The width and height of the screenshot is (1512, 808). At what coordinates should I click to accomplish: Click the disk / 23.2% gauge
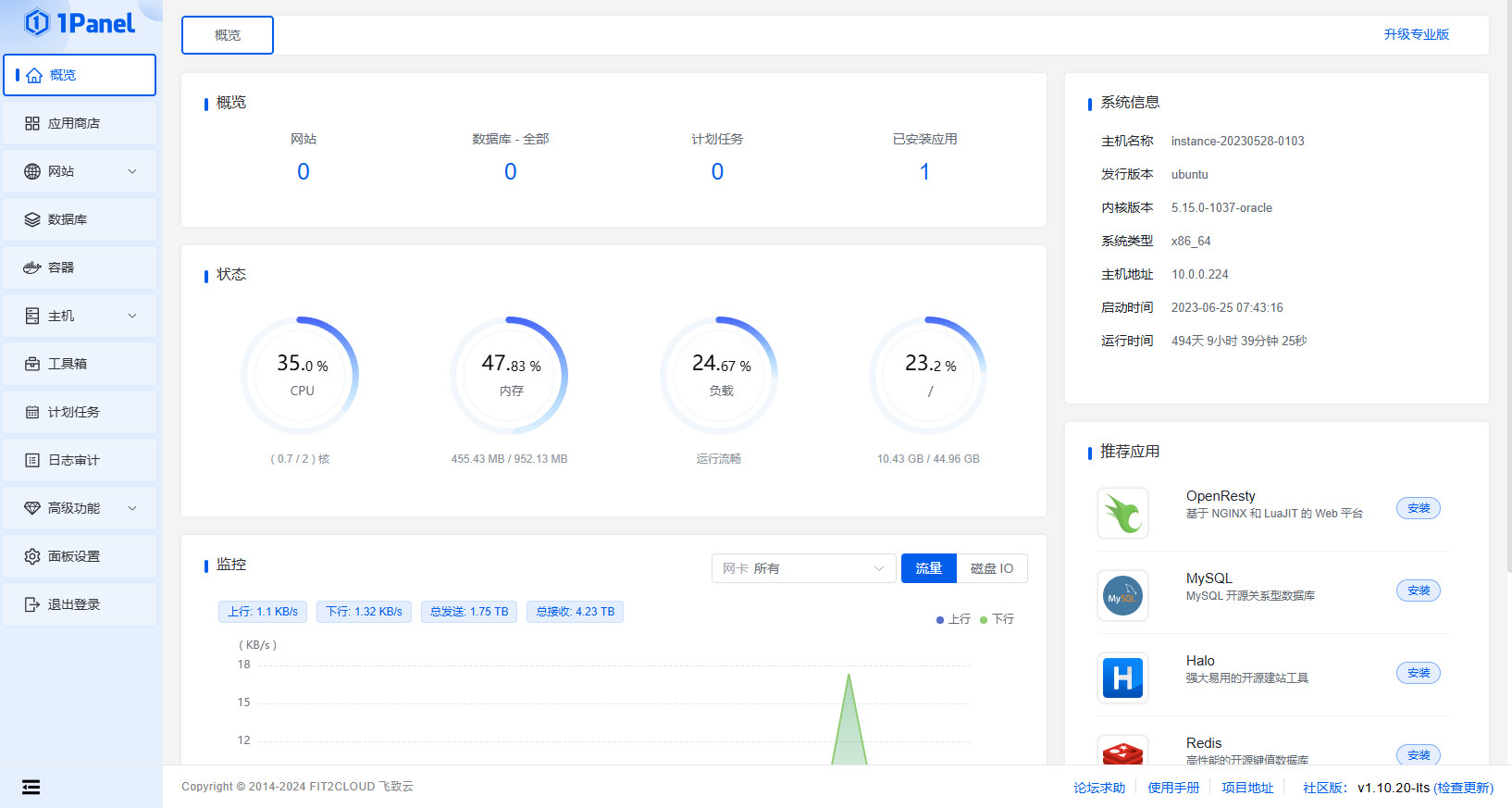[x=929, y=376]
